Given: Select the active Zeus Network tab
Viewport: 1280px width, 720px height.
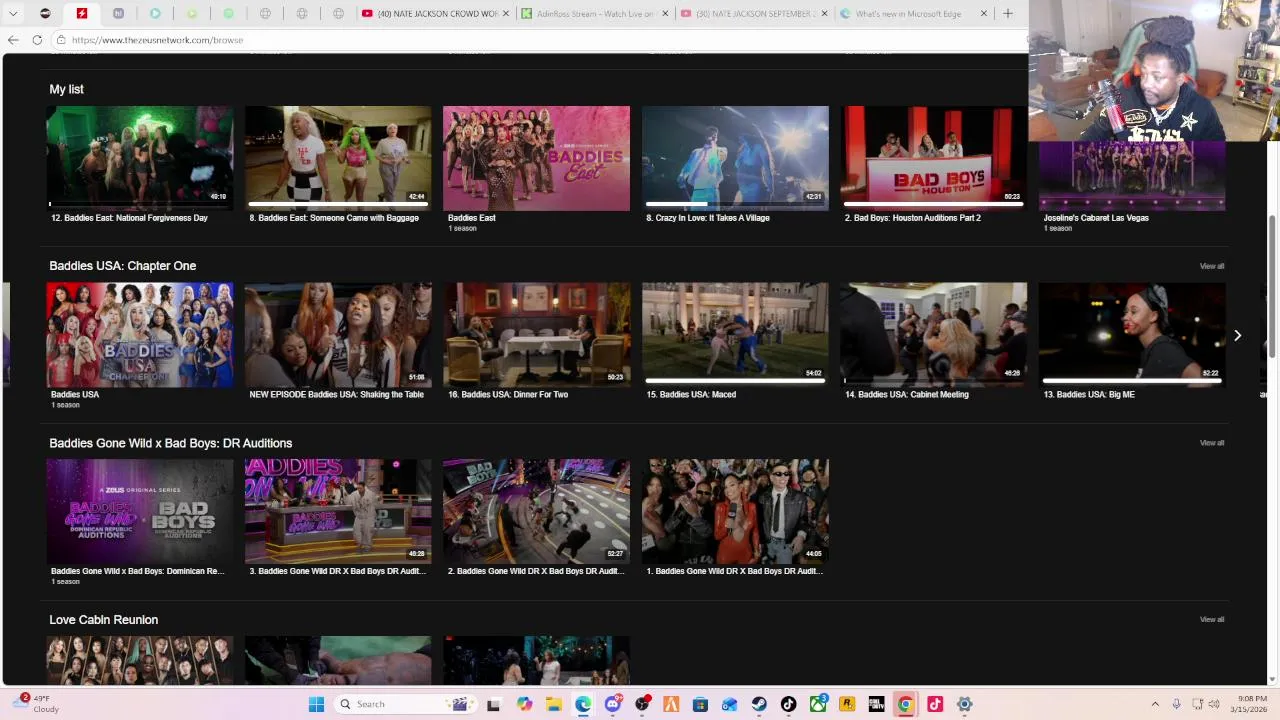Looking at the screenshot, I should point(82,13).
